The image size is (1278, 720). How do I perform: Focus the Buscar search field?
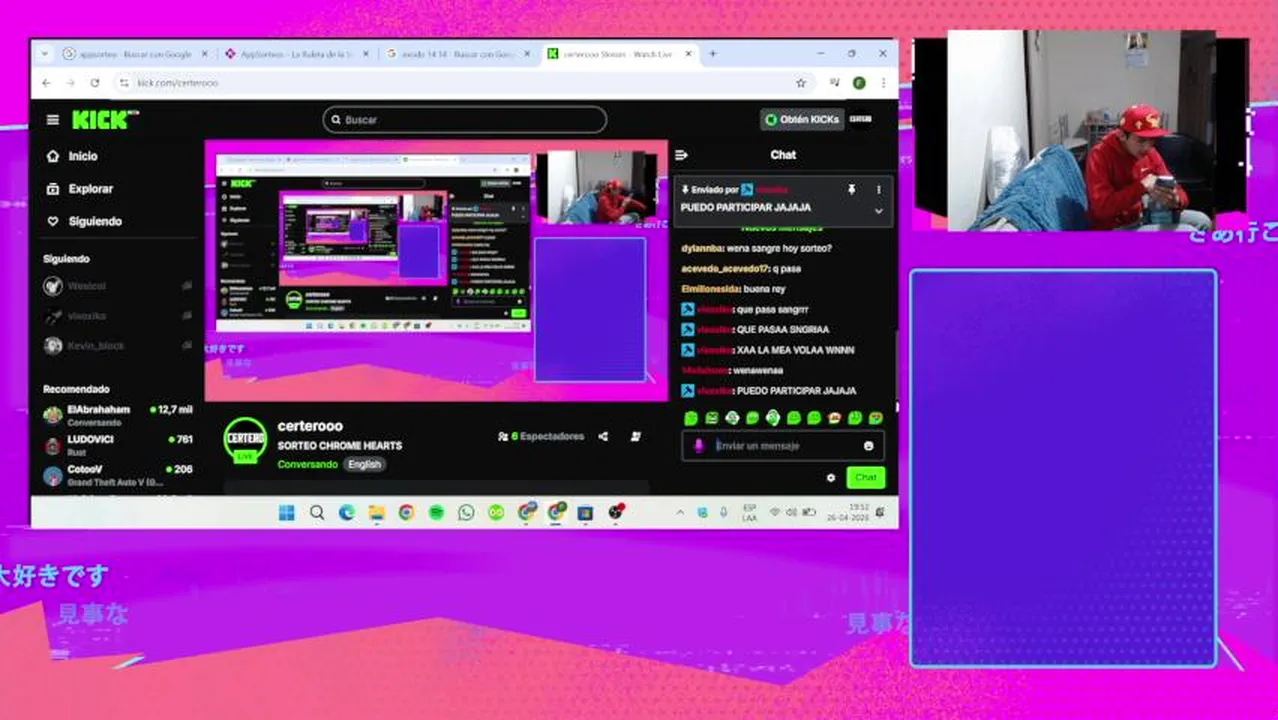coord(464,120)
